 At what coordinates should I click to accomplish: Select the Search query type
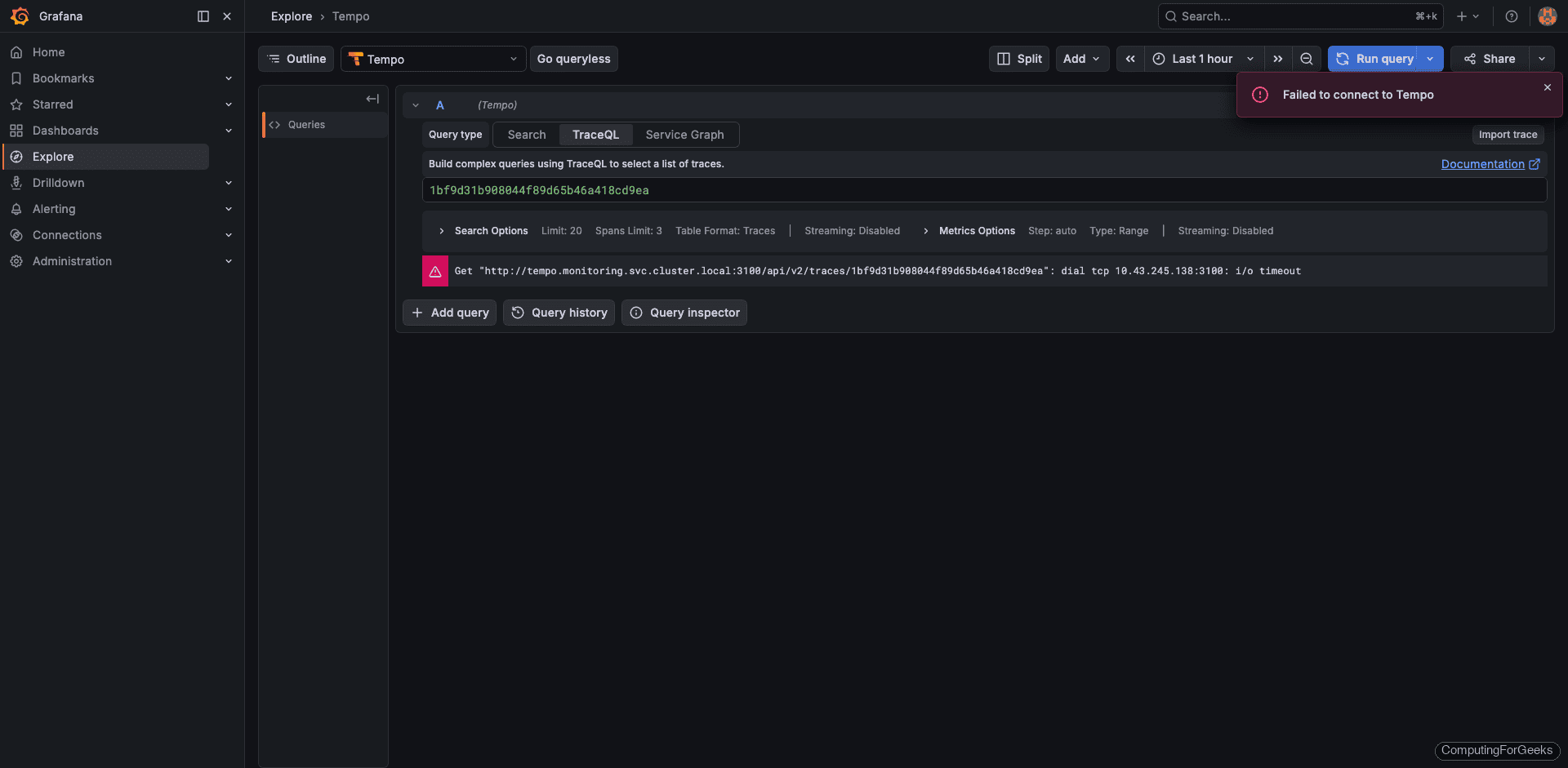tap(527, 135)
